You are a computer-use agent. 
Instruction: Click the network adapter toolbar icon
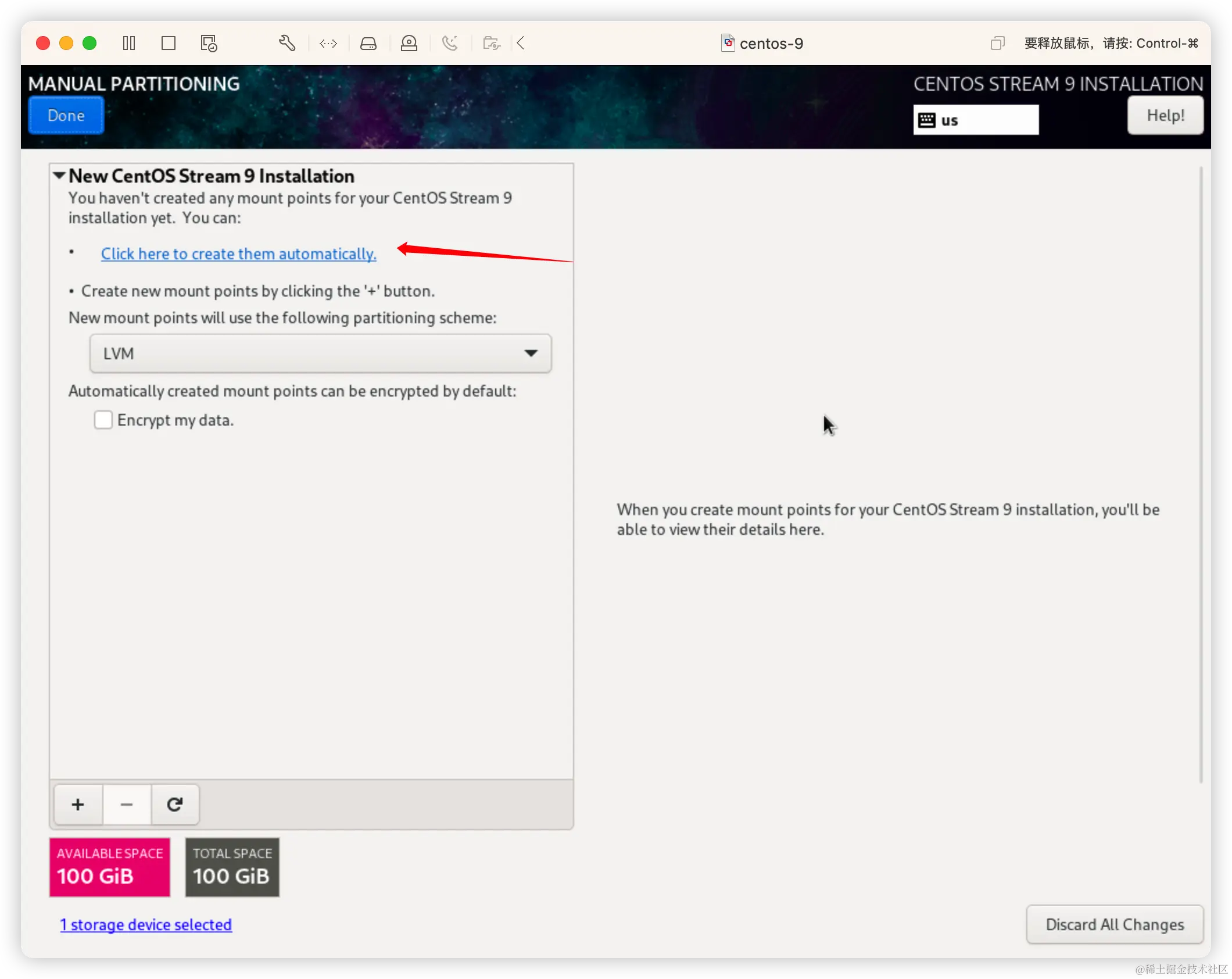pyautogui.click(x=328, y=43)
